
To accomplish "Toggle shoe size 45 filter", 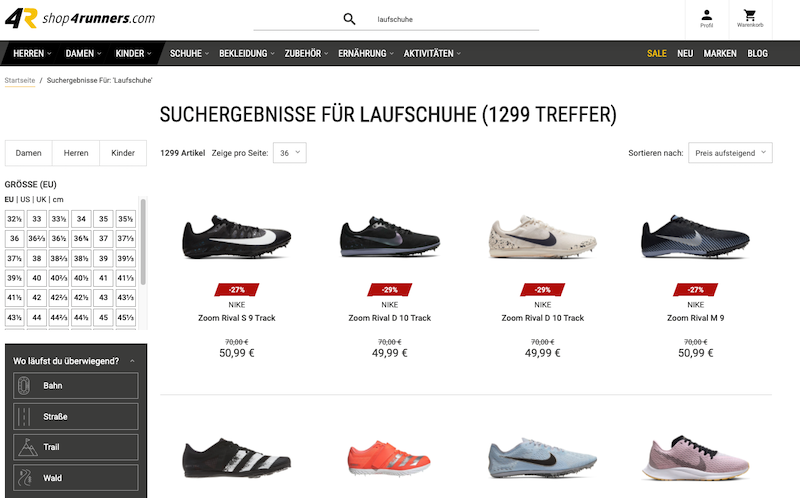I will tap(104, 317).
